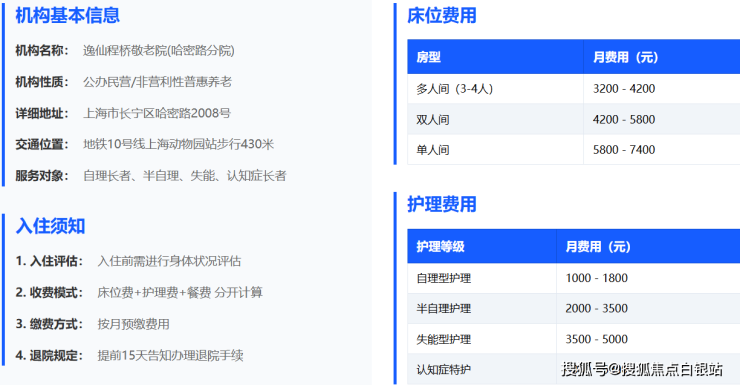Select the institution name 逸仙程桥敬老院(哈密路分院)

pyautogui.click(x=159, y=50)
